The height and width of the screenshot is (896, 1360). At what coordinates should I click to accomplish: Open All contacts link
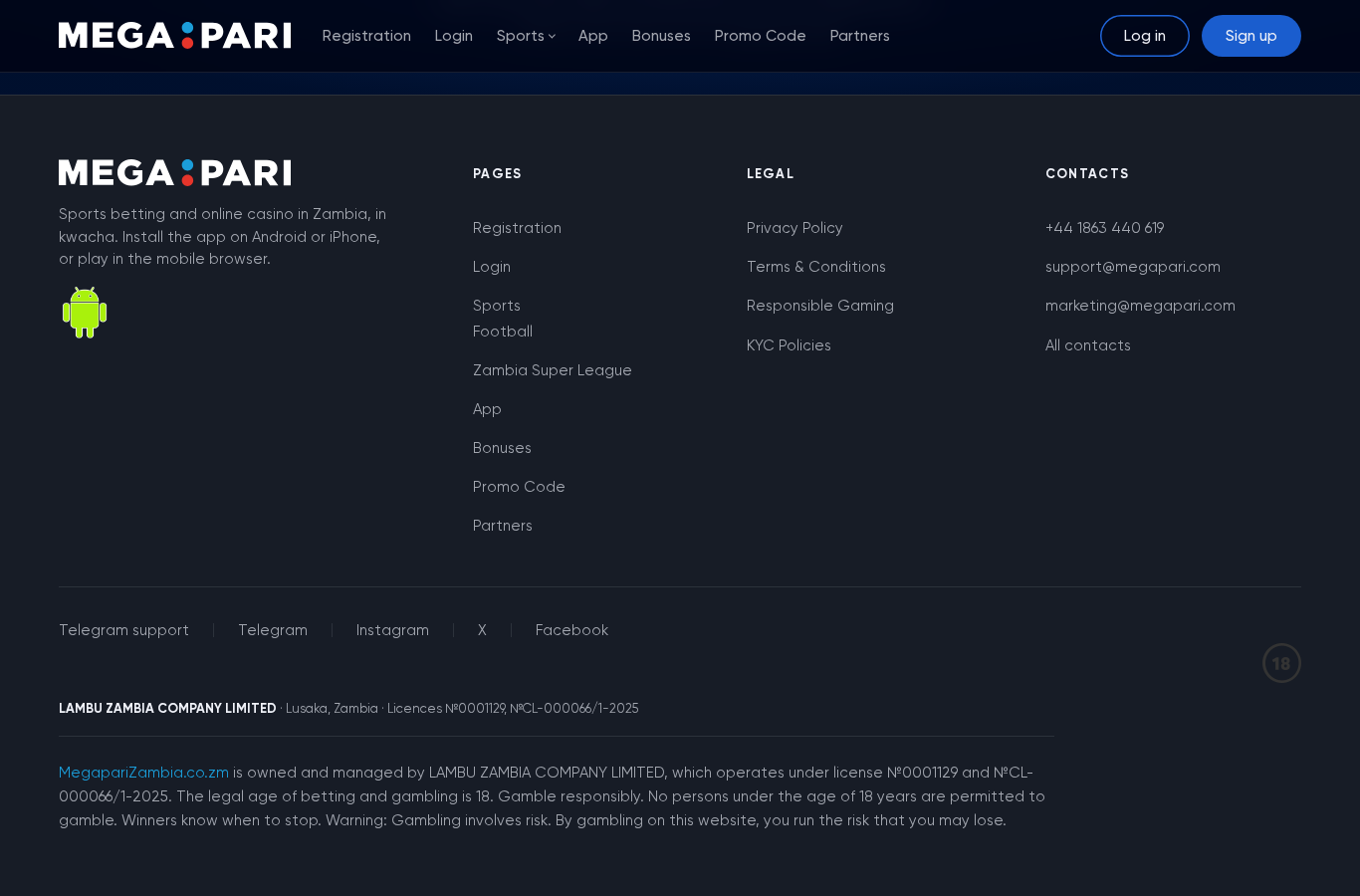click(1088, 345)
